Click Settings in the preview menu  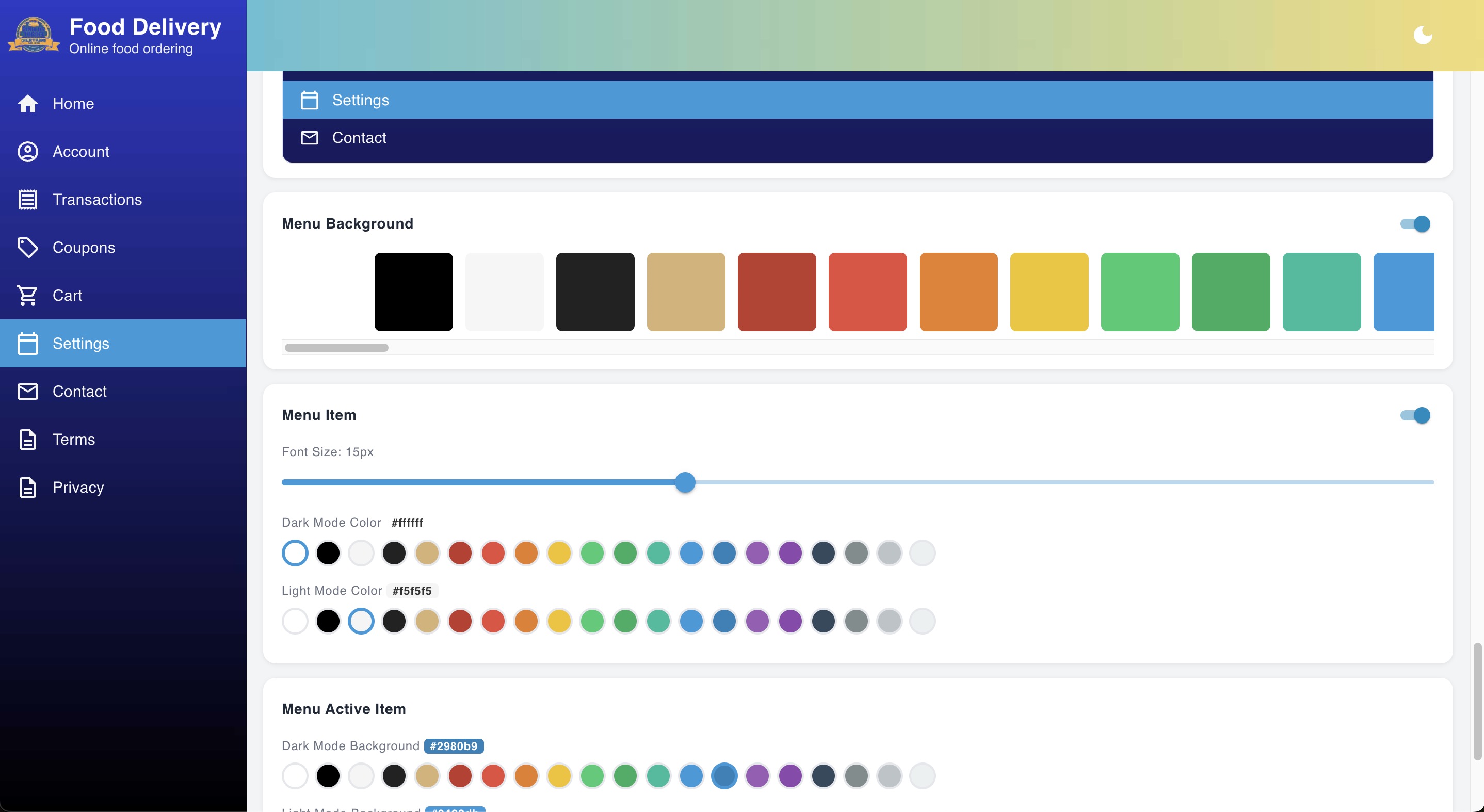click(360, 100)
